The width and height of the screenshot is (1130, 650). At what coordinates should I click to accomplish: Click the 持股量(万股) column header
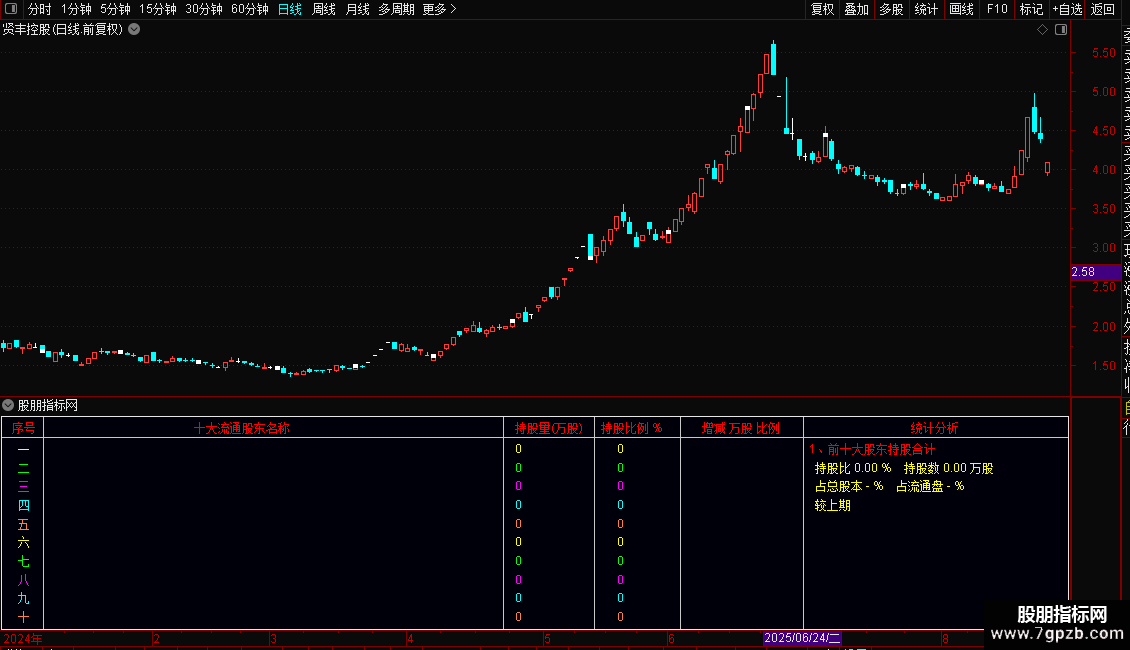[x=548, y=428]
